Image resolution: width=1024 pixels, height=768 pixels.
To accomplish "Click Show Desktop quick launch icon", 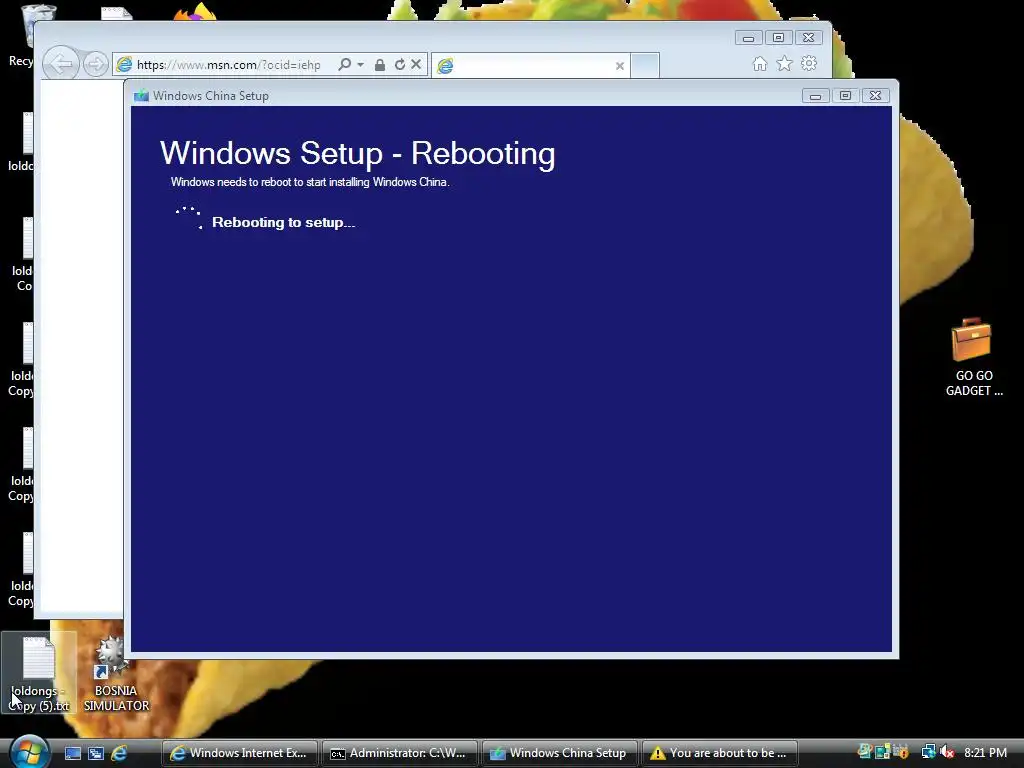I will (x=72, y=753).
